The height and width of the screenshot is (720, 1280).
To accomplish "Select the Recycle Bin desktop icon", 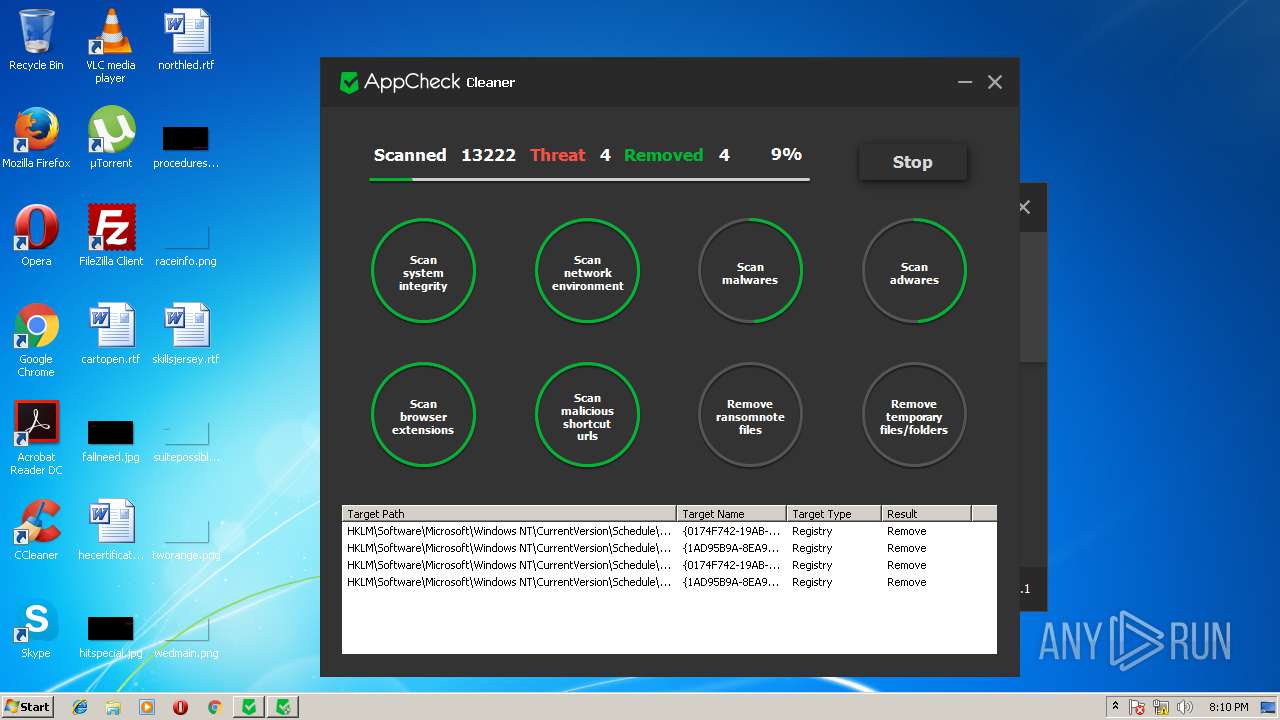I will (x=36, y=40).
